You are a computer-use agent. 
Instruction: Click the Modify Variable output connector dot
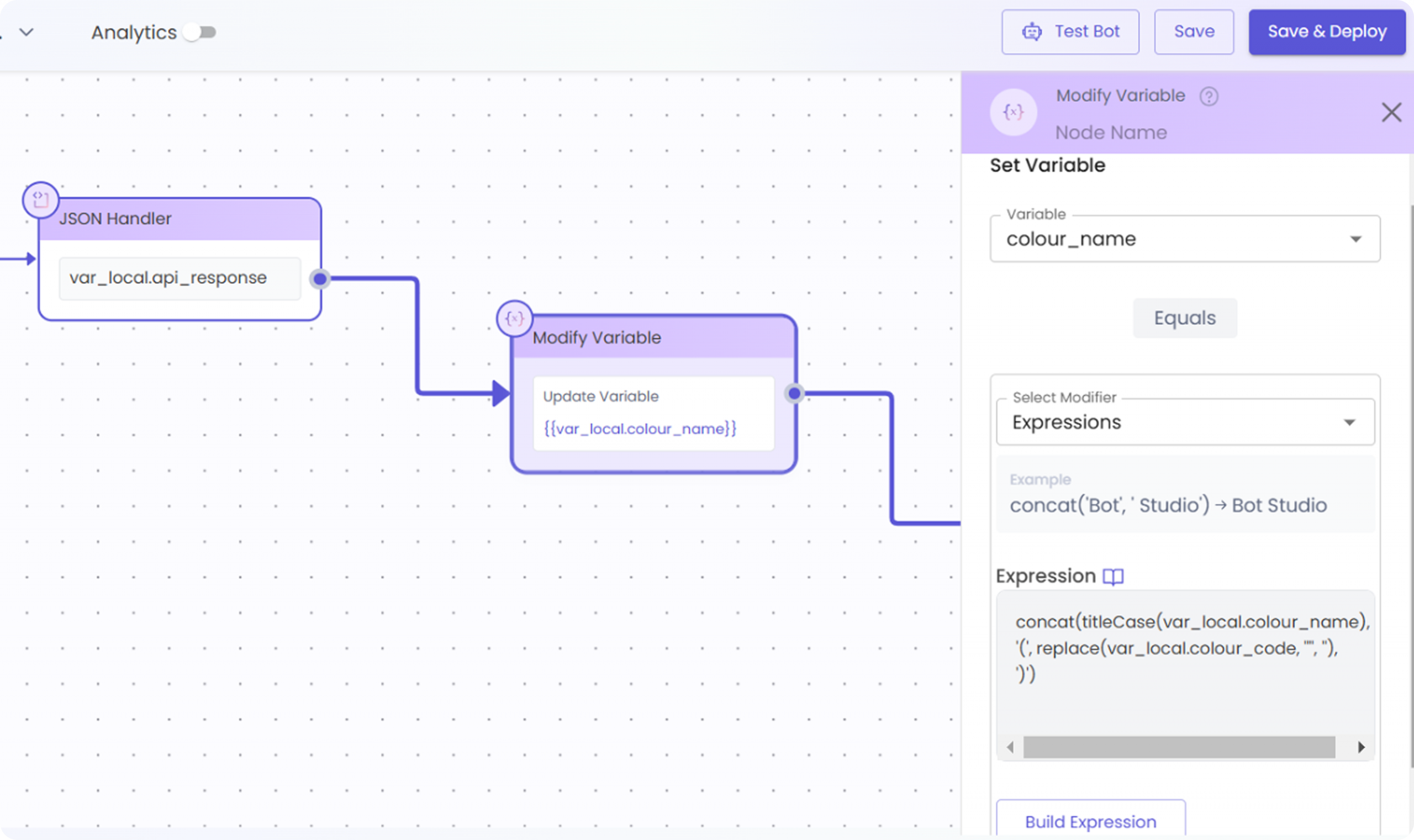coord(794,393)
